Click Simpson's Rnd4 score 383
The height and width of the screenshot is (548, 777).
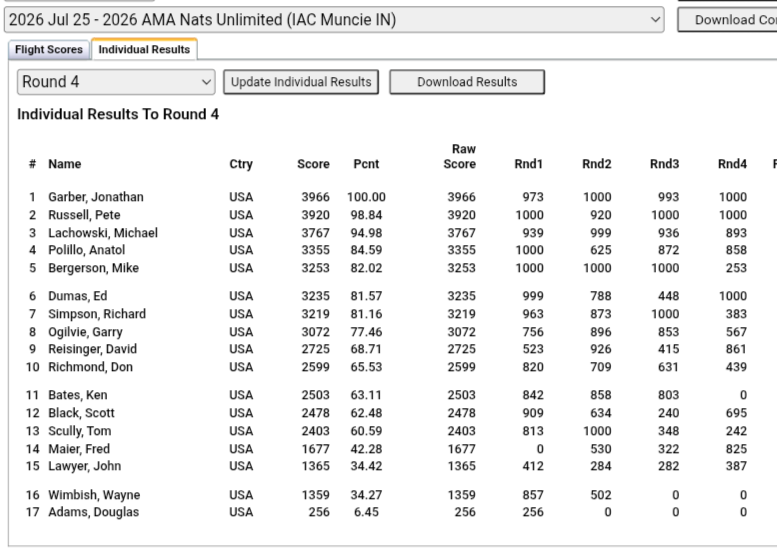tap(736, 314)
